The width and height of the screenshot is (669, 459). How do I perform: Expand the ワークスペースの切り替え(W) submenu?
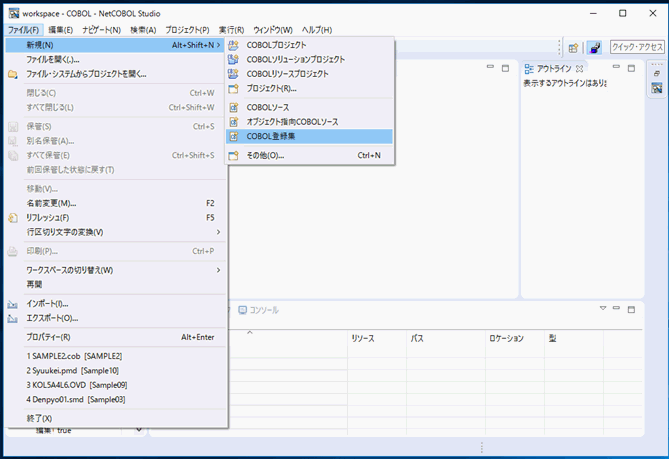pos(218,270)
